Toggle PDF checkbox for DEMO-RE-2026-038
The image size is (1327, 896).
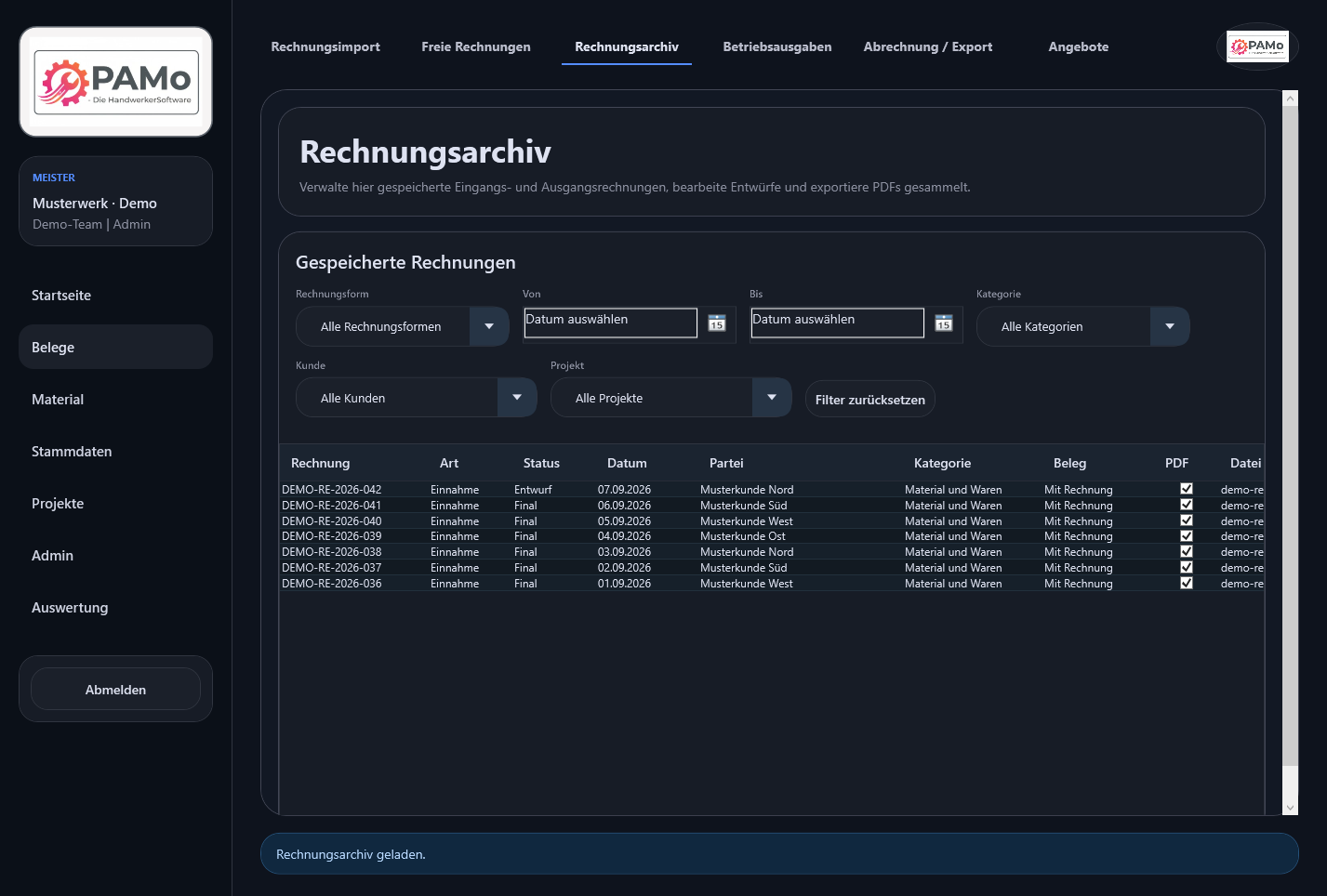tap(1187, 551)
